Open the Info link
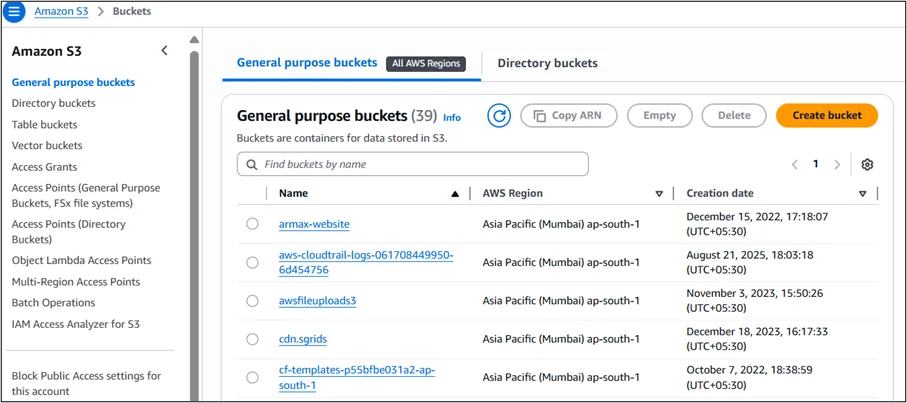Screen dimensions: 907x403 (452, 117)
